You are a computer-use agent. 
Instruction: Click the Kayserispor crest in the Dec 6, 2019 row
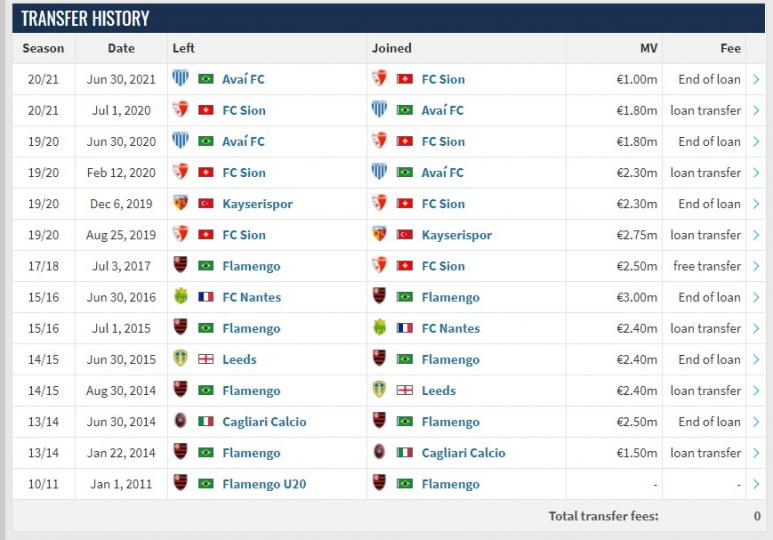(x=180, y=202)
